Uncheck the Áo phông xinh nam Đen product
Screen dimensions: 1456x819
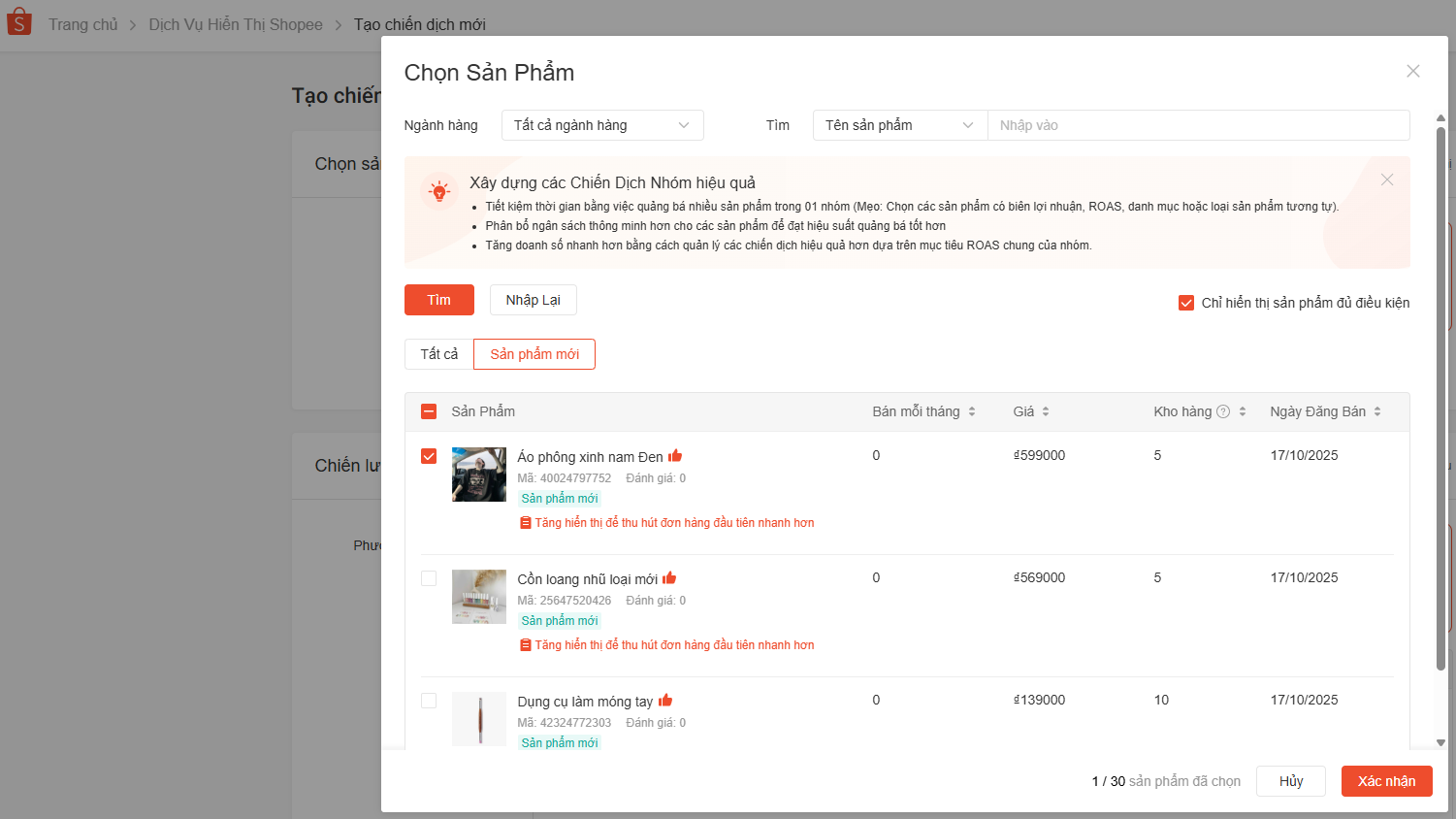coord(429,456)
